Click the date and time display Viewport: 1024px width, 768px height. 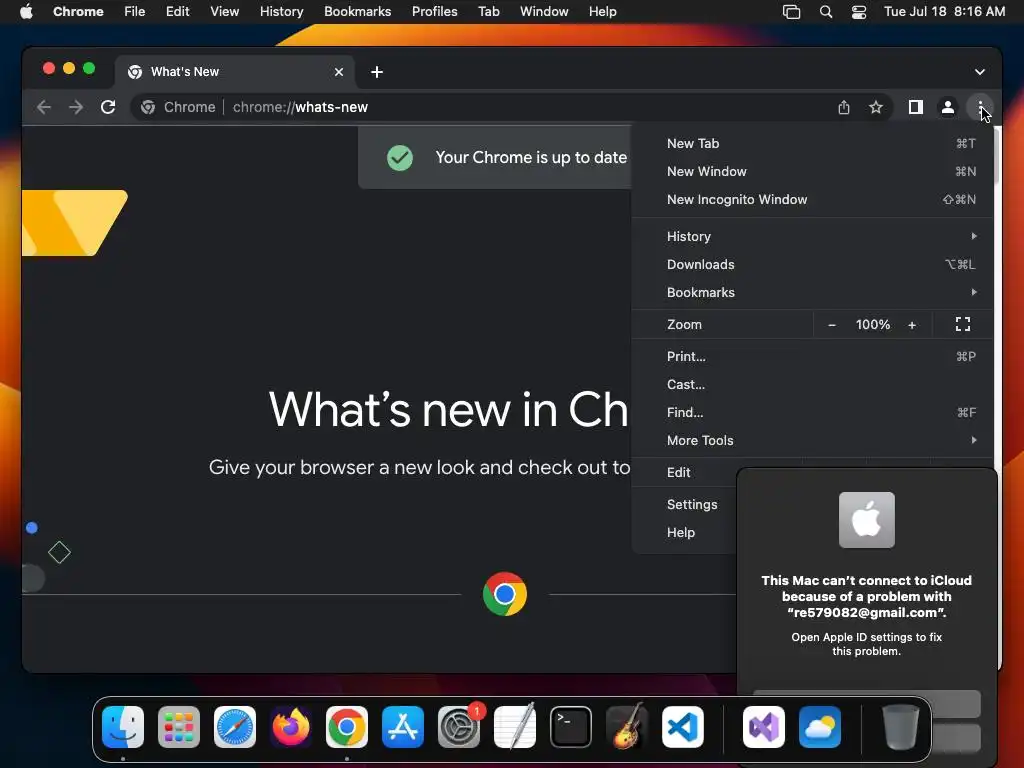(x=944, y=12)
